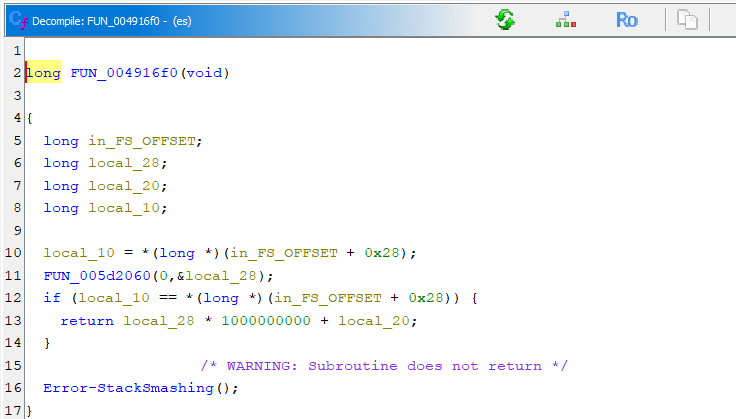Click the closing brace on line 14
The height and width of the screenshot is (419, 736).
pos(47,343)
